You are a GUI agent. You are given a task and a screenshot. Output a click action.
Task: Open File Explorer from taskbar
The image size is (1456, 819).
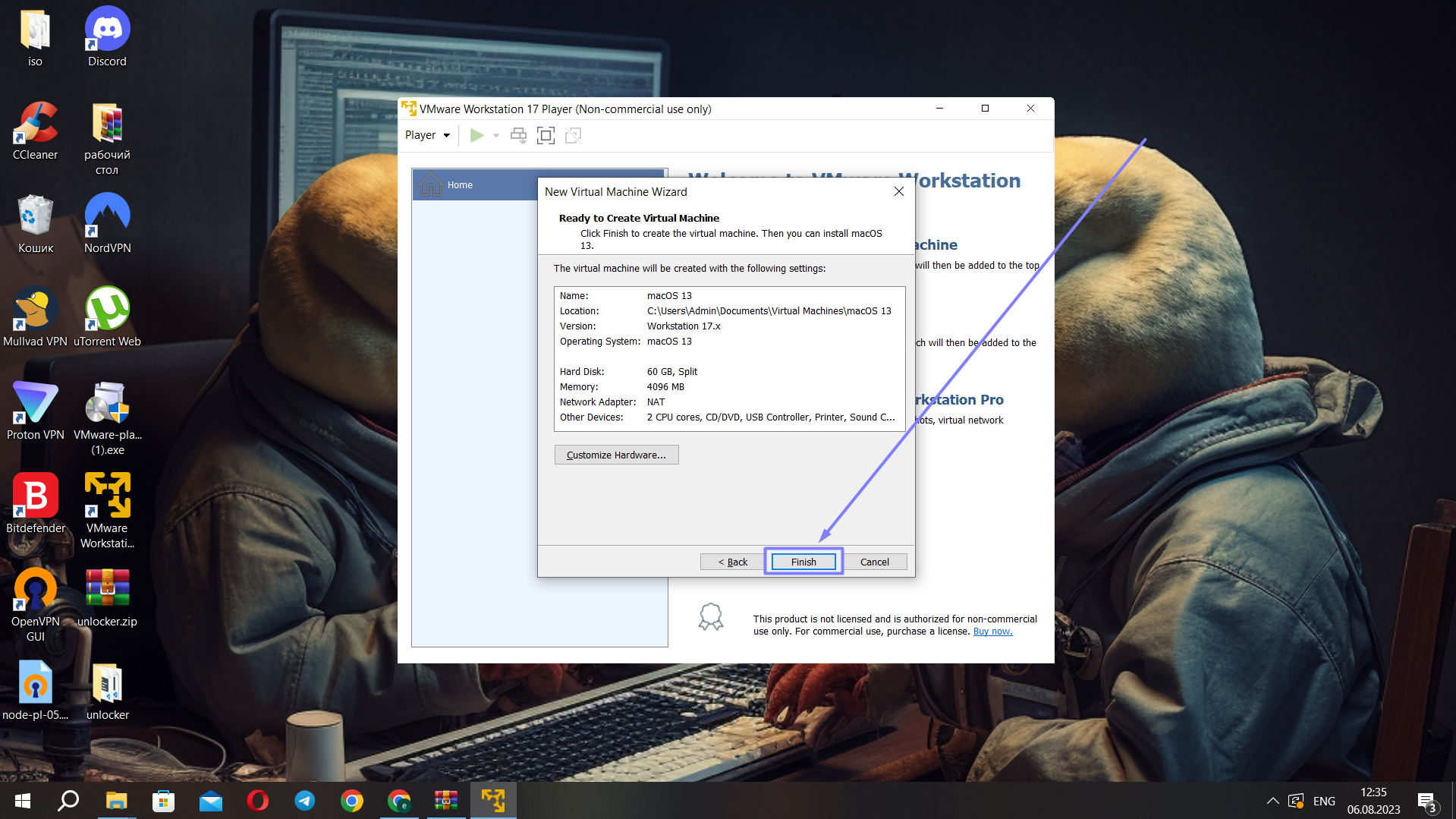click(116, 801)
